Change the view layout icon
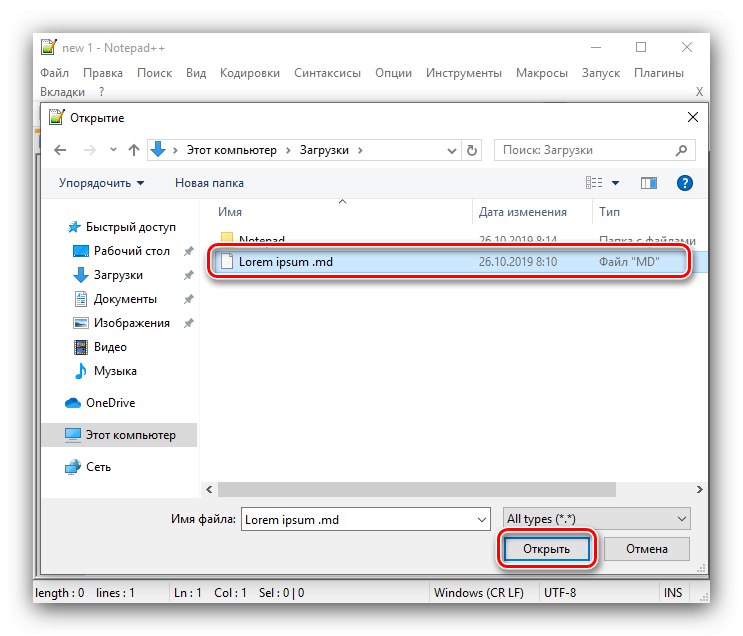This screenshot has height=636, width=743. pyautogui.click(x=594, y=182)
